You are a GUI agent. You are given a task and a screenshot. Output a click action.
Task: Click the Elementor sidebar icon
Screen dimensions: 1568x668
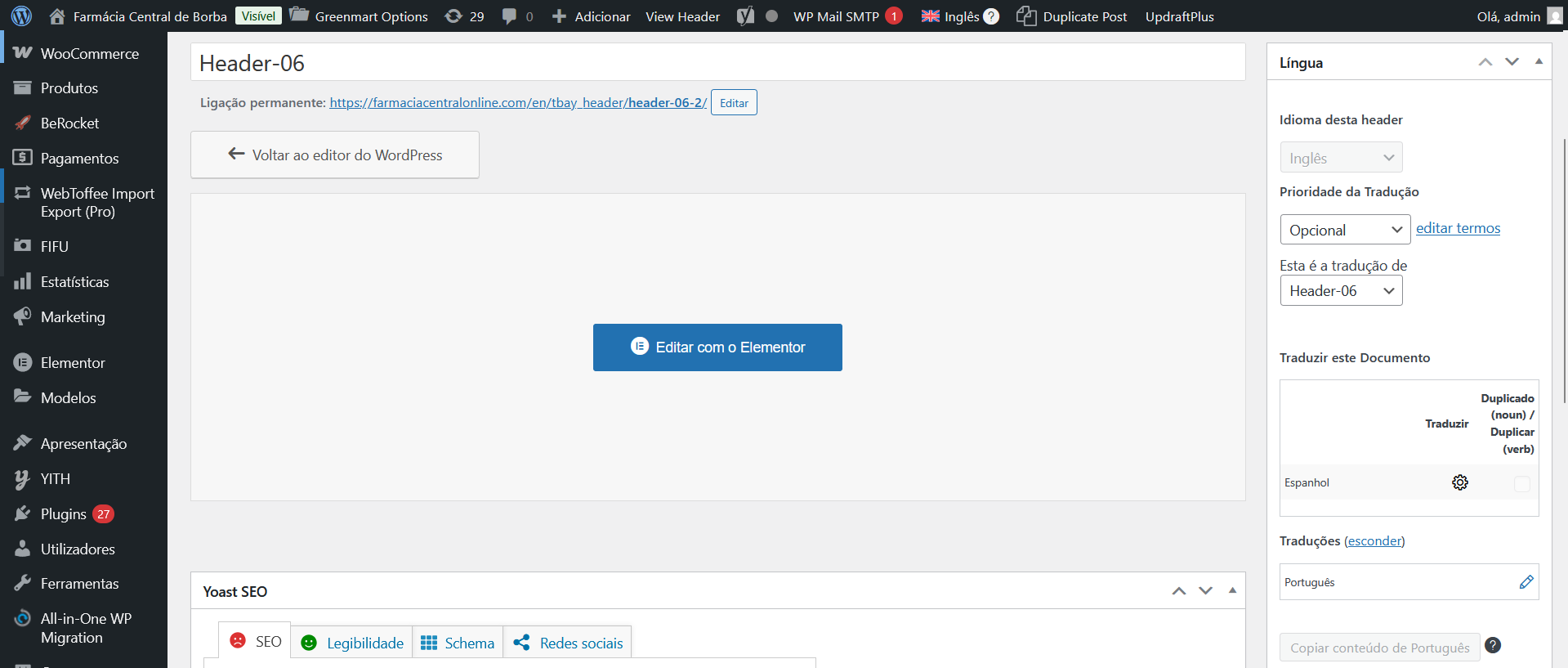(23, 362)
